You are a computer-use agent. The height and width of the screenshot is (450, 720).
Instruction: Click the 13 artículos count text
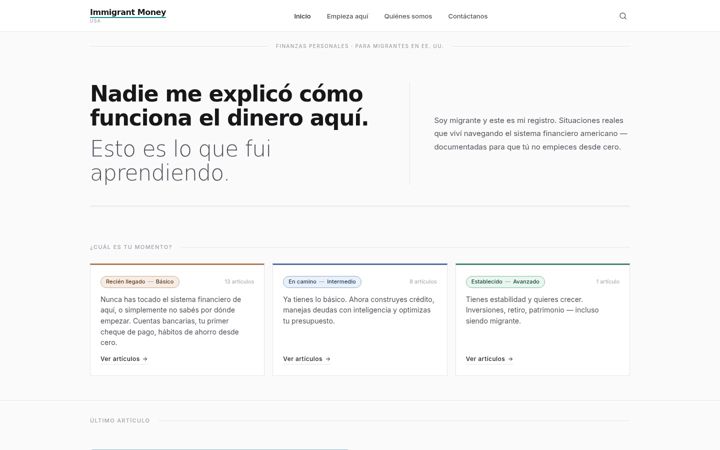pyautogui.click(x=239, y=281)
